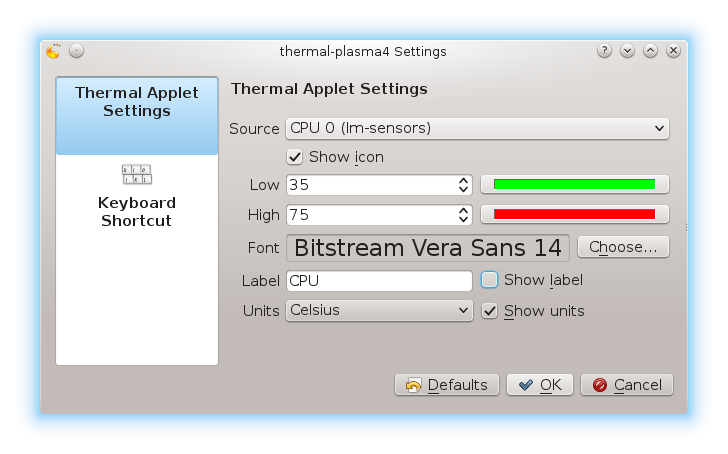Click the Units label text
This screenshot has height=454, width=728.
[x=261, y=311]
